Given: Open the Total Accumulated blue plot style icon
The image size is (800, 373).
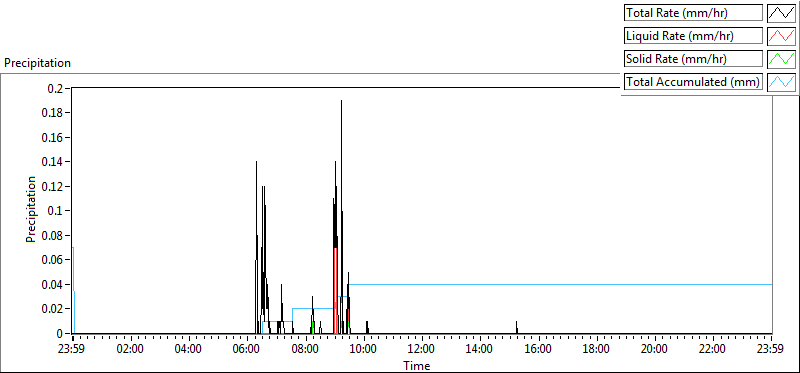Looking at the screenshot, I should tap(781, 82).
